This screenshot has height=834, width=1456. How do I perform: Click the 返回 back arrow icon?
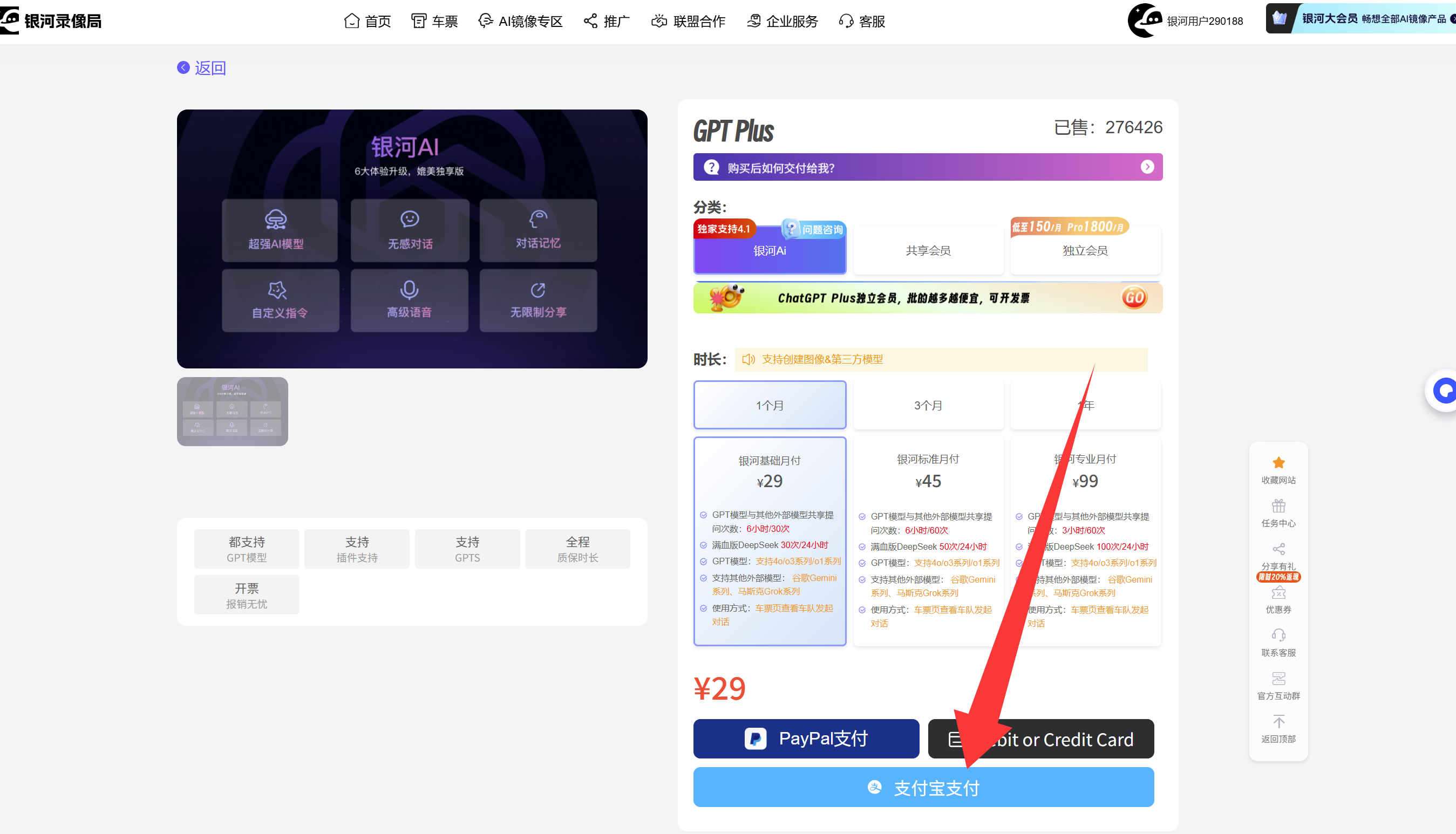click(183, 67)
